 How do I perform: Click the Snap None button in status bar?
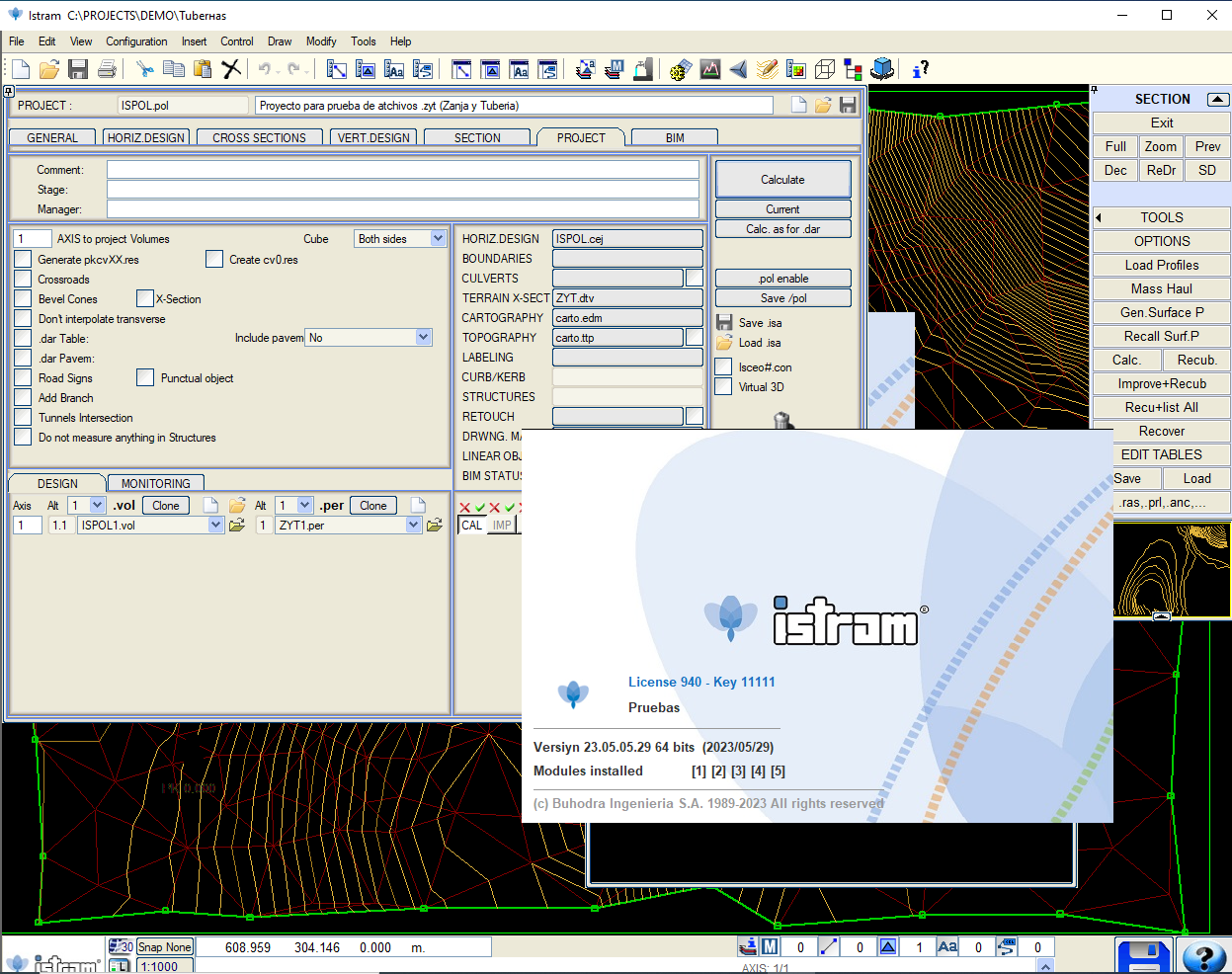pyautogui.click(x=164, y=946)
